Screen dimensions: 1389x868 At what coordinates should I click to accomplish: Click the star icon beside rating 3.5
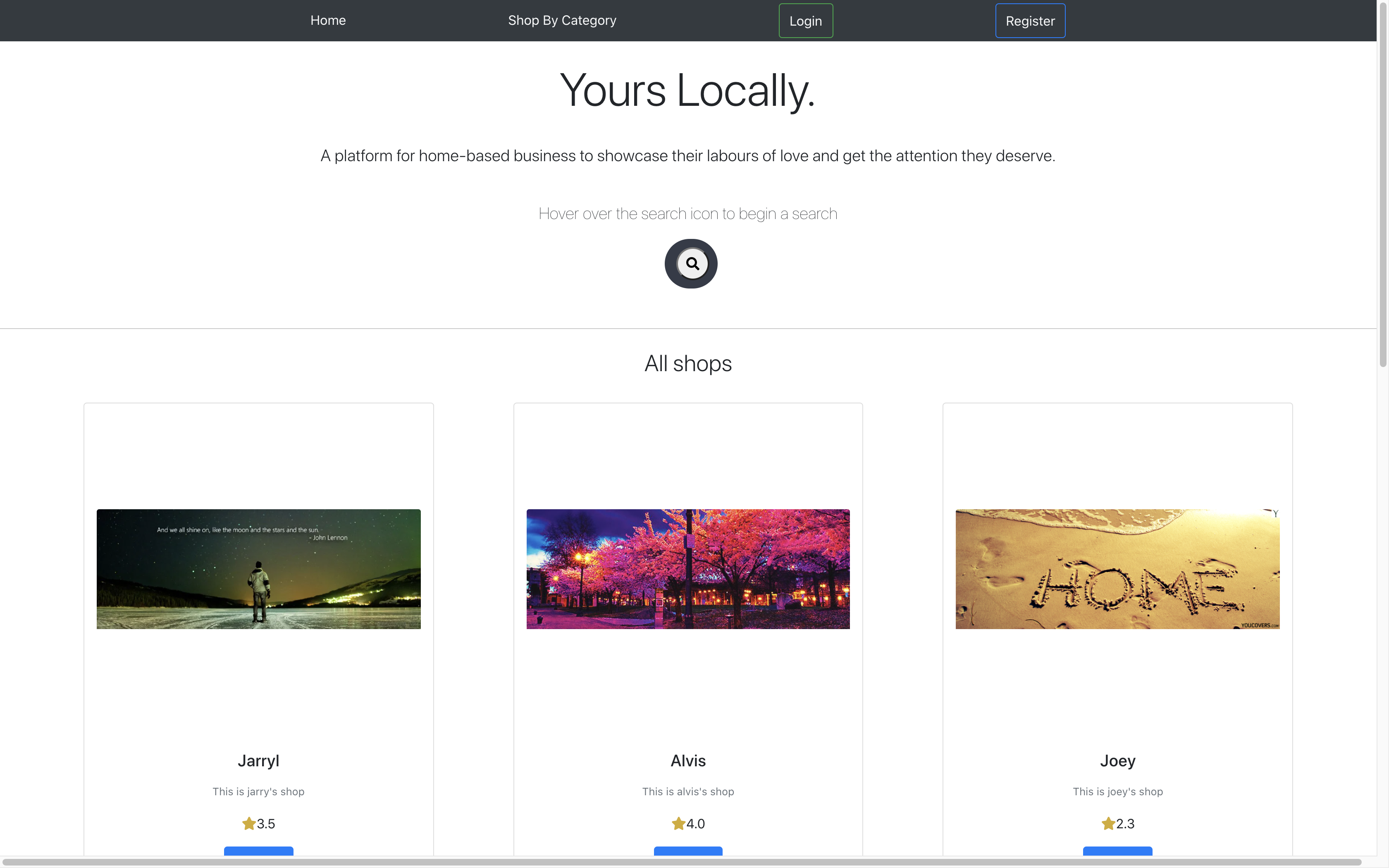click(248, 824)
